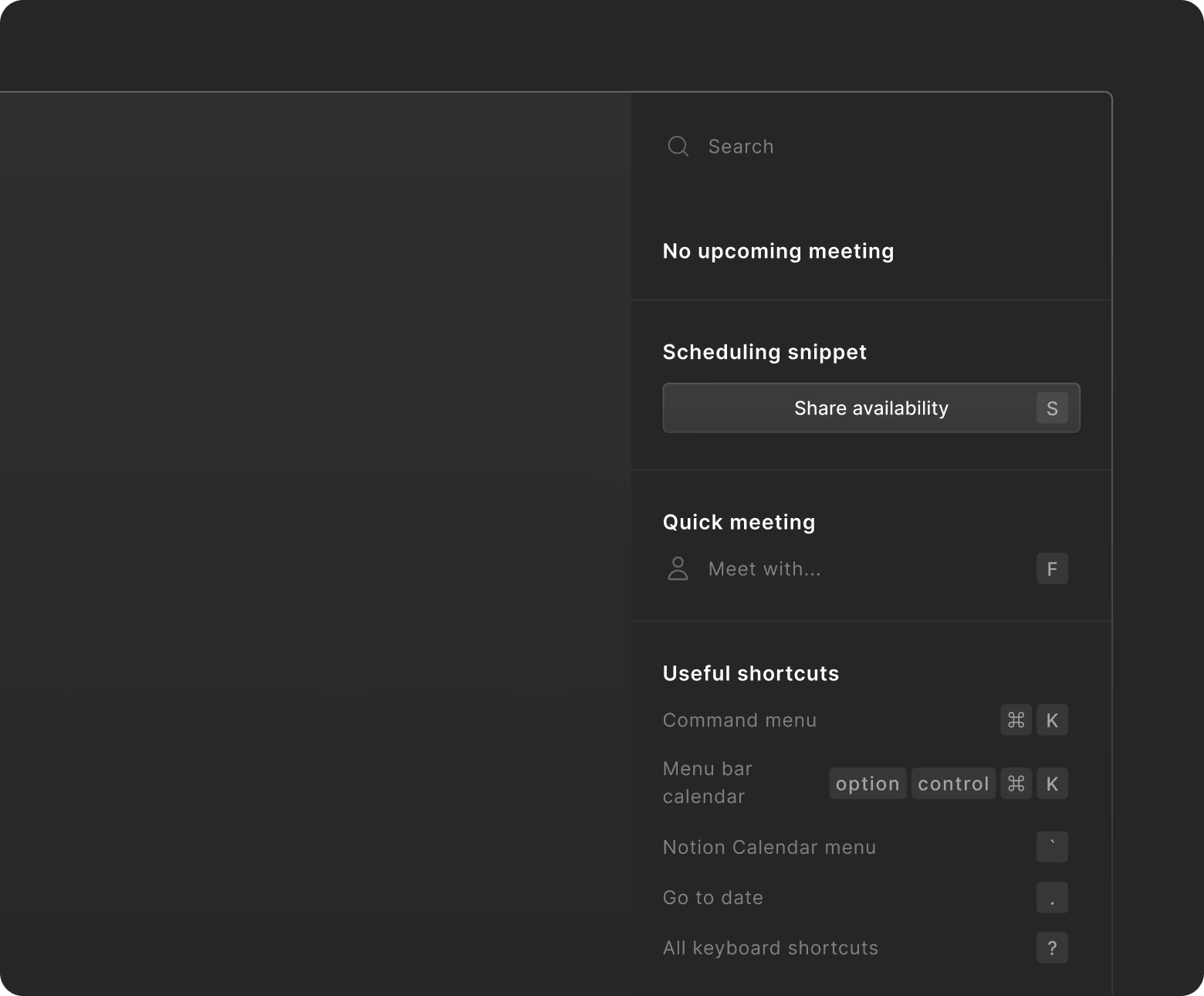1204x996 pixels.
Task: Click the F key badge in Quick meeting
Action: [1052, 569]
